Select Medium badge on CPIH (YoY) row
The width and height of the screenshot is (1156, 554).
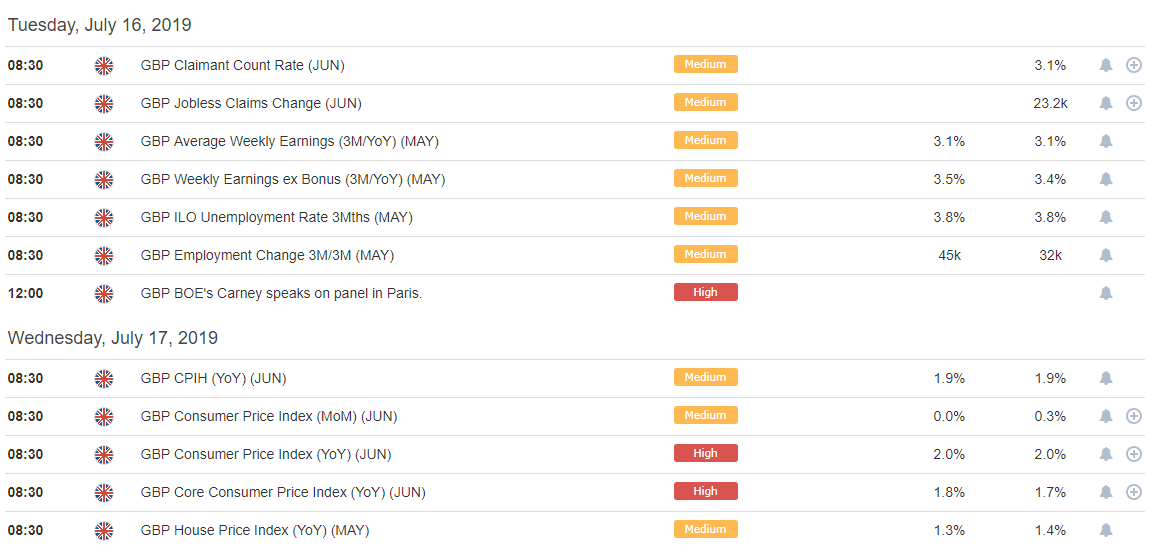[706, 377]
